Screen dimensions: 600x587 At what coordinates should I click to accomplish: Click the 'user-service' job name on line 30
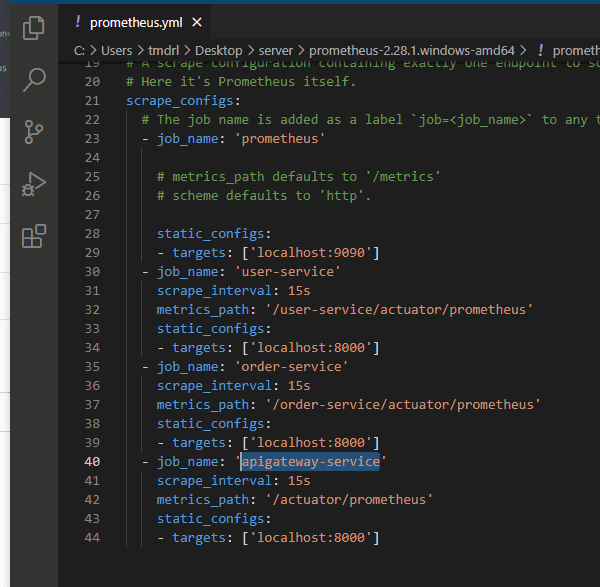287,272
